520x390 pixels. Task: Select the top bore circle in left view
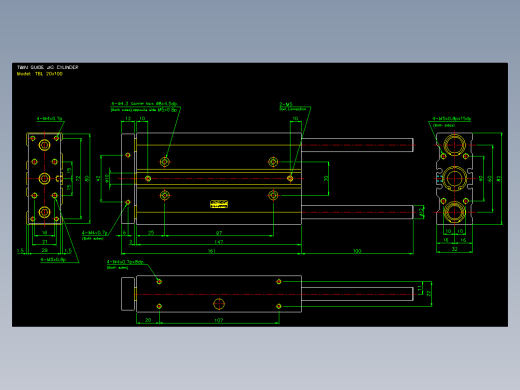click(44, 145)
